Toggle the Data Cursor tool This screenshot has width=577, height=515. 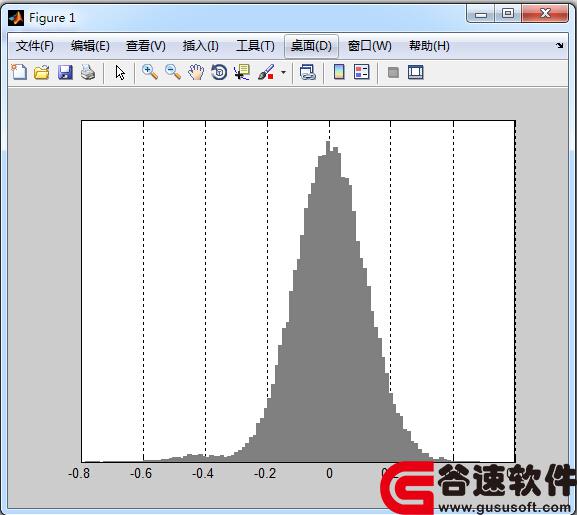[x=242, y=72]
